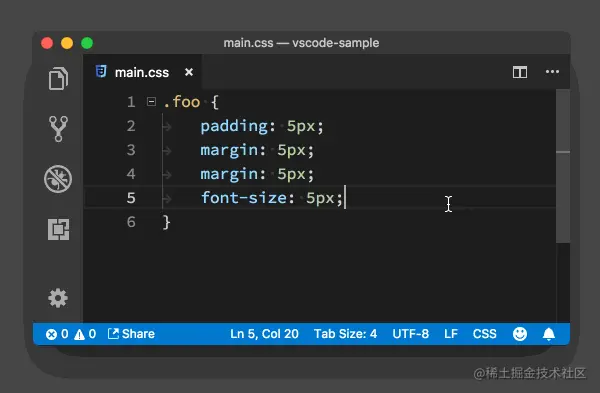Change the UTF-8 encoding
Viewport: 600px width, 393px height.
pyautogui.click(x=411, y=334)
